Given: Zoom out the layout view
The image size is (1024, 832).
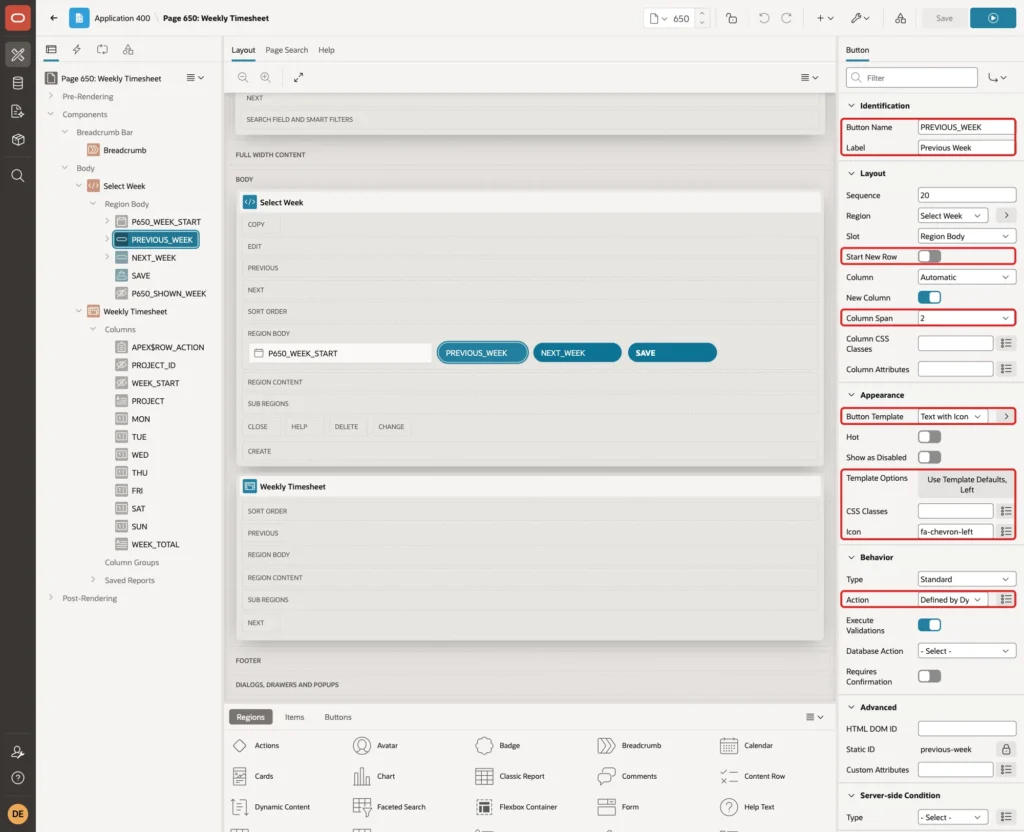Looking at the screenshot, I should click(243, 77).
